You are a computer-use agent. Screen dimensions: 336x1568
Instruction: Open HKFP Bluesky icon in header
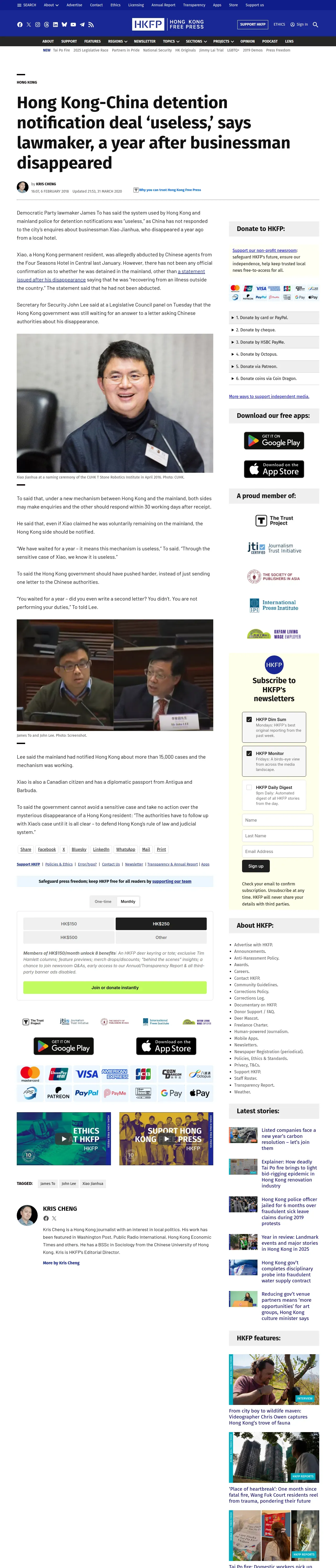(x=64, y=25)
